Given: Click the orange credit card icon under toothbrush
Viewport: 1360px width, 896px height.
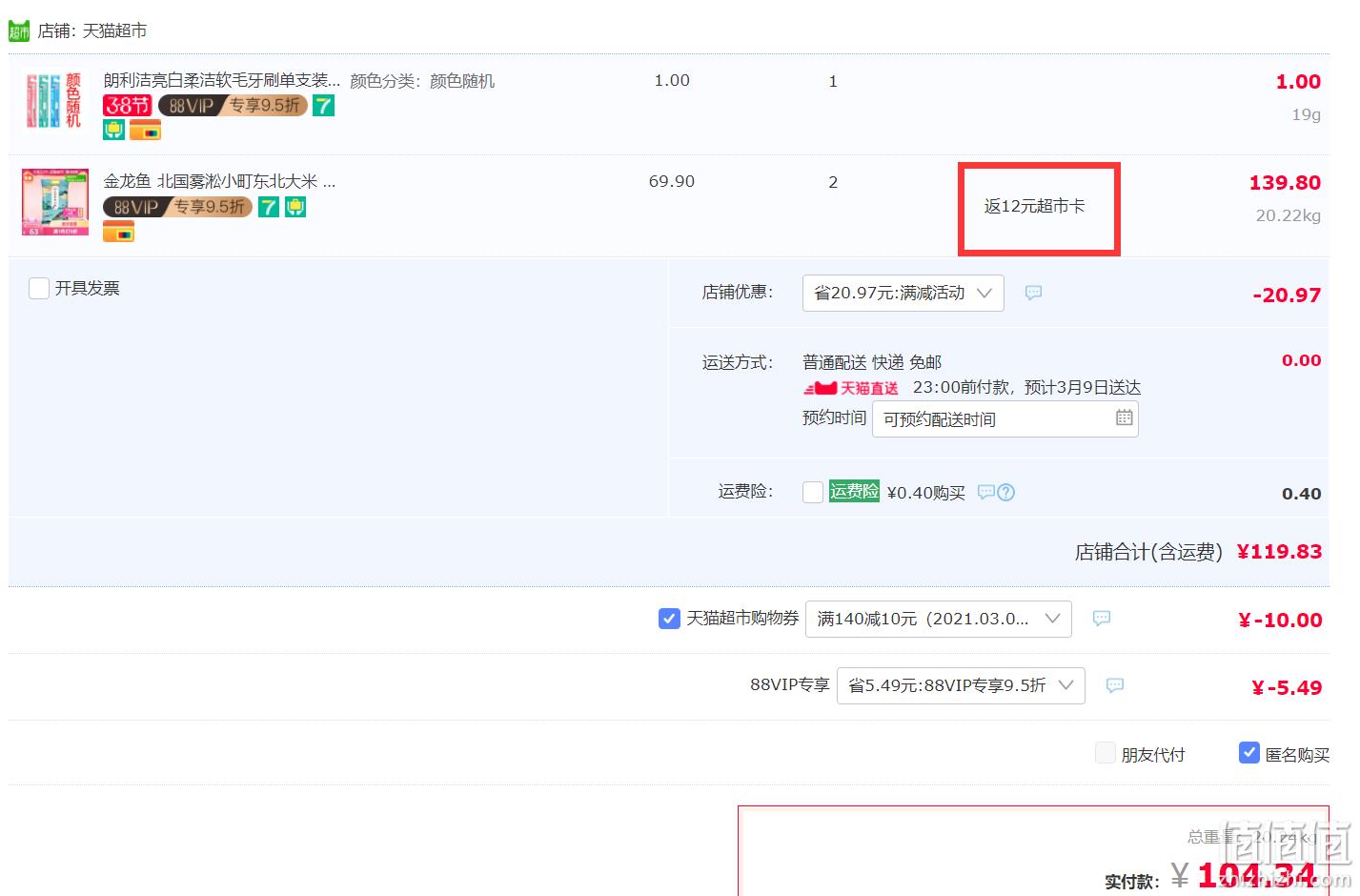Looking at the screenshot, I should click(145, 130).
